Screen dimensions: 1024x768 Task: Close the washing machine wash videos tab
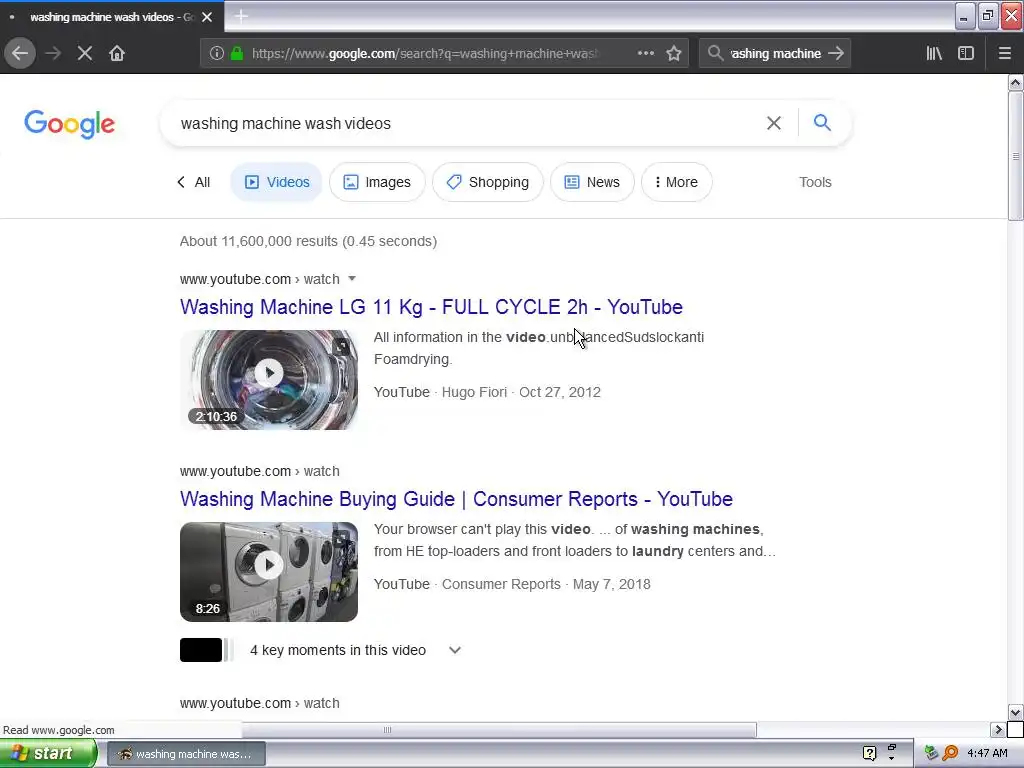point(207,17)
